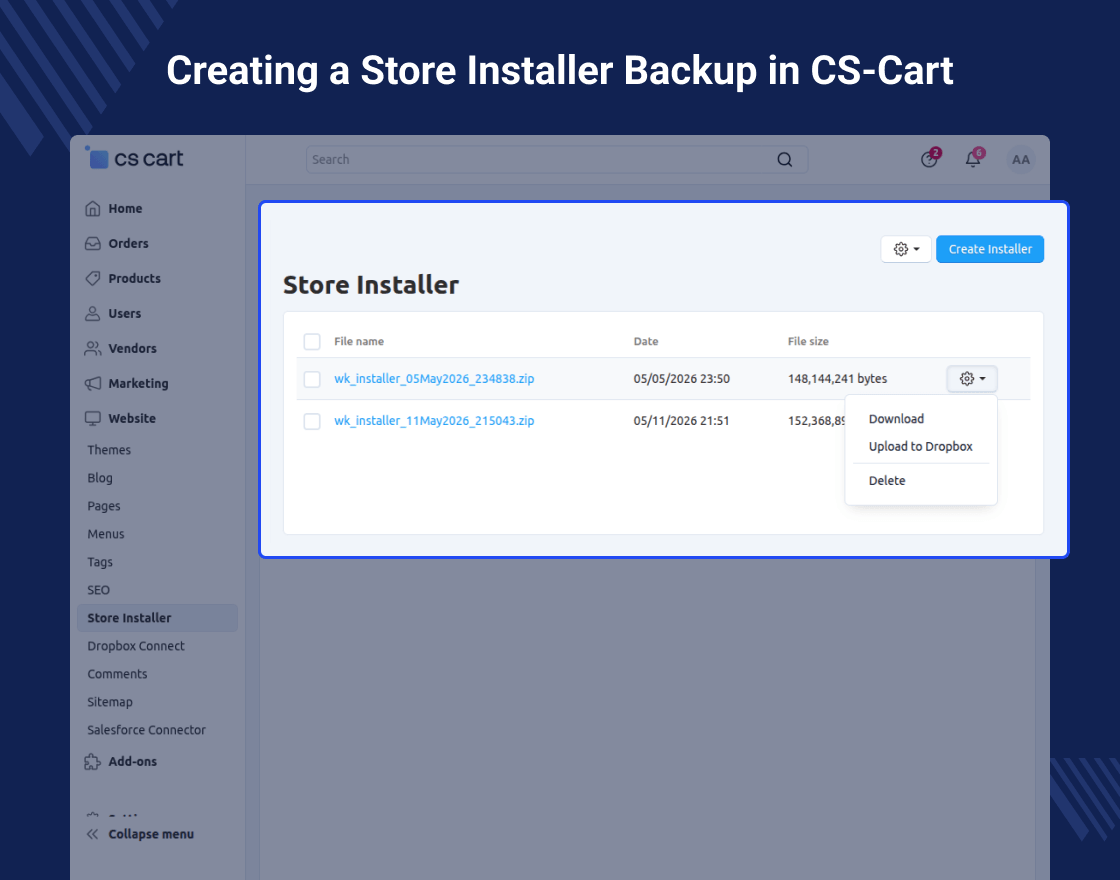
Task: Select all files checkbox in header
Action: click(x=312, y=341)
